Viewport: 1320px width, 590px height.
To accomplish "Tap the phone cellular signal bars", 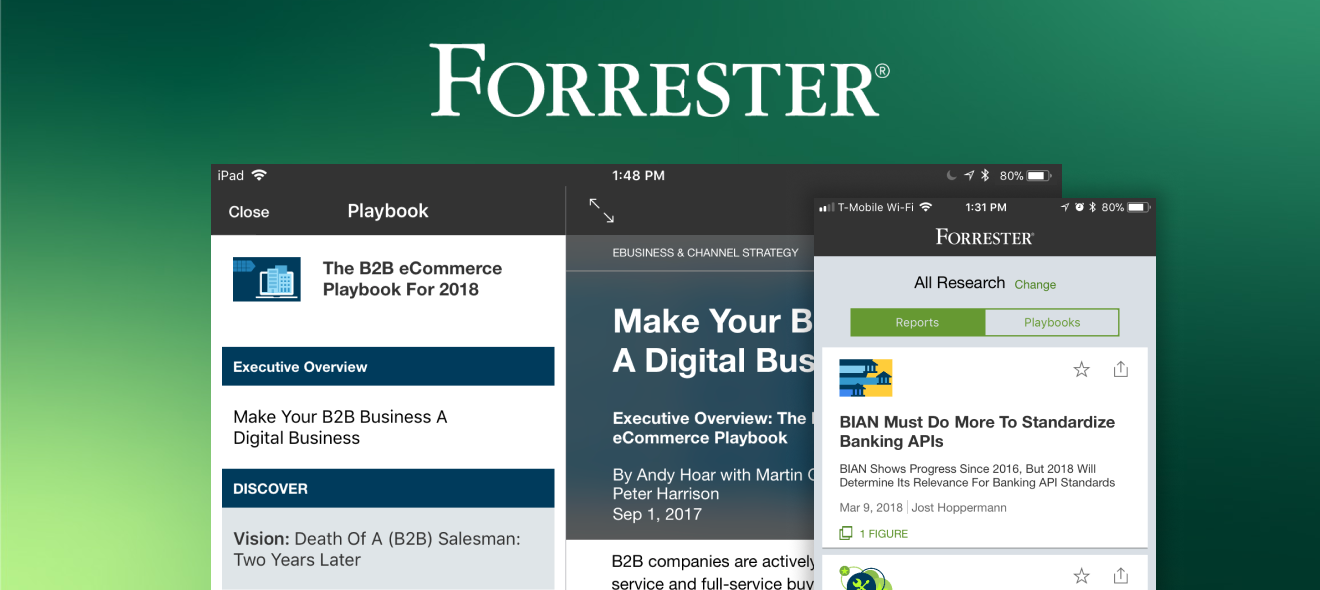I will 826,207.
